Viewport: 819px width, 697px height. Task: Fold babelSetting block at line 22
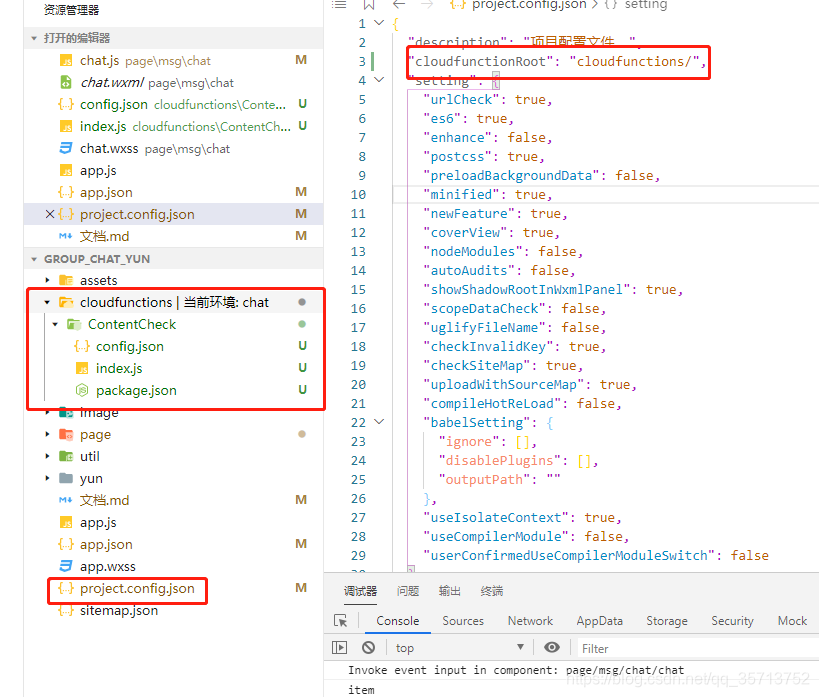(380, 422)
